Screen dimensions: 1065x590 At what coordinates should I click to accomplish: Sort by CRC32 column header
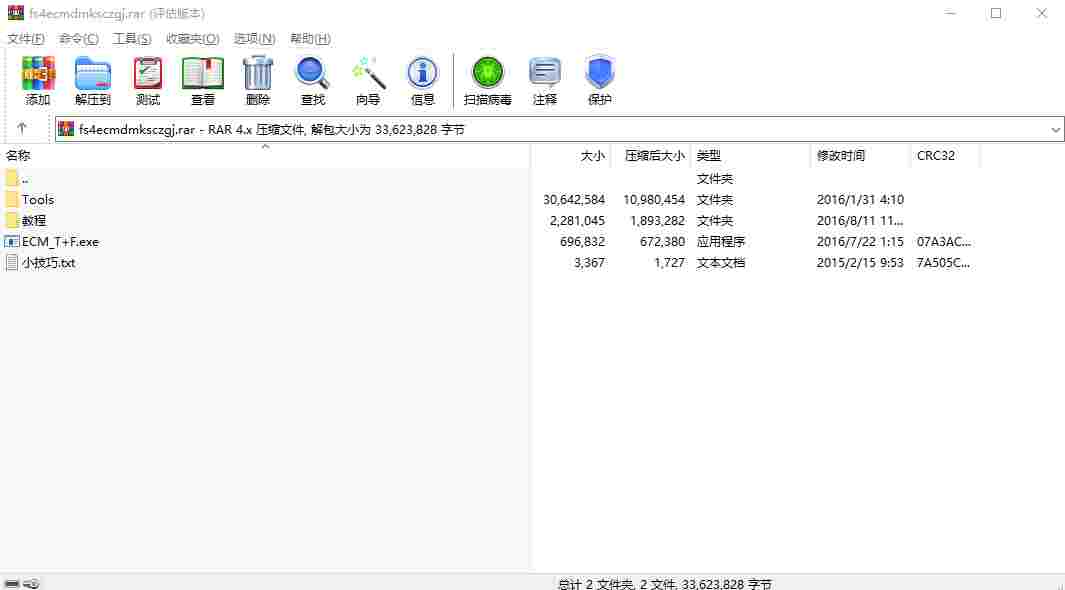945,155
